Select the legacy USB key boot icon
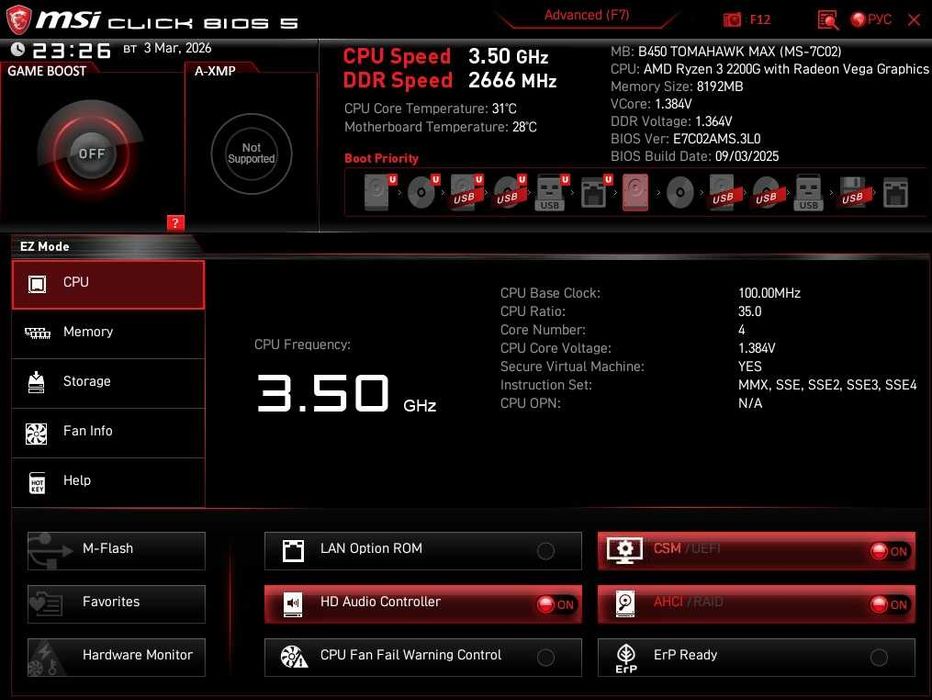 click(x=808, y=192)
